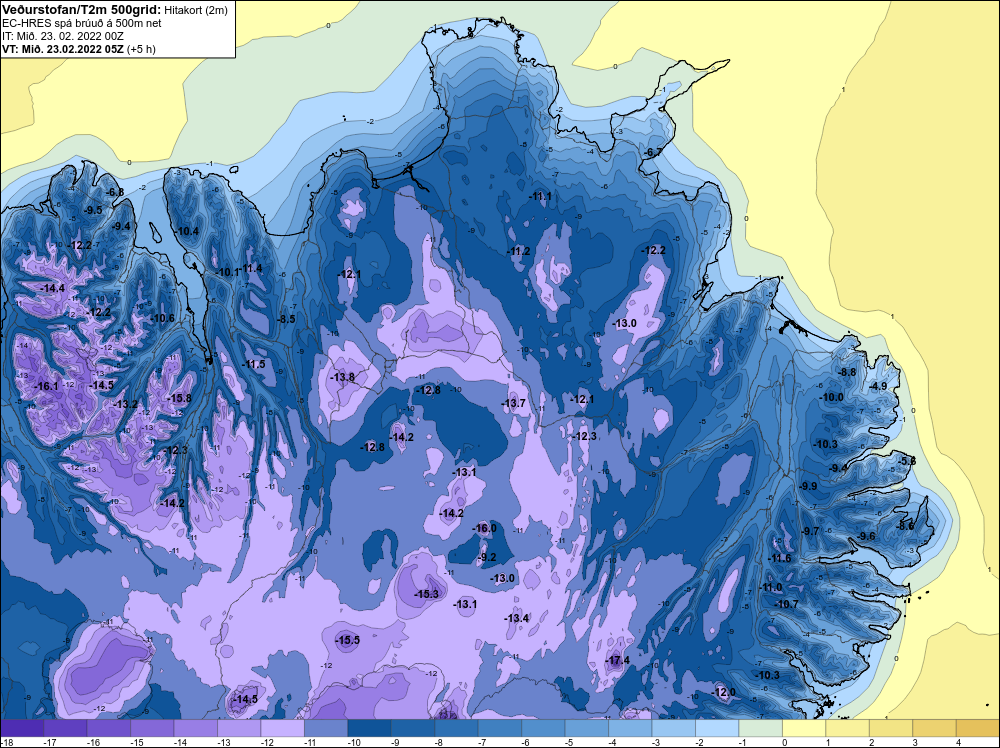The height and width of the screenshot is (748, 1000).
Task: Click the -11.4 temperature label
Action: (x=251, y=268)
